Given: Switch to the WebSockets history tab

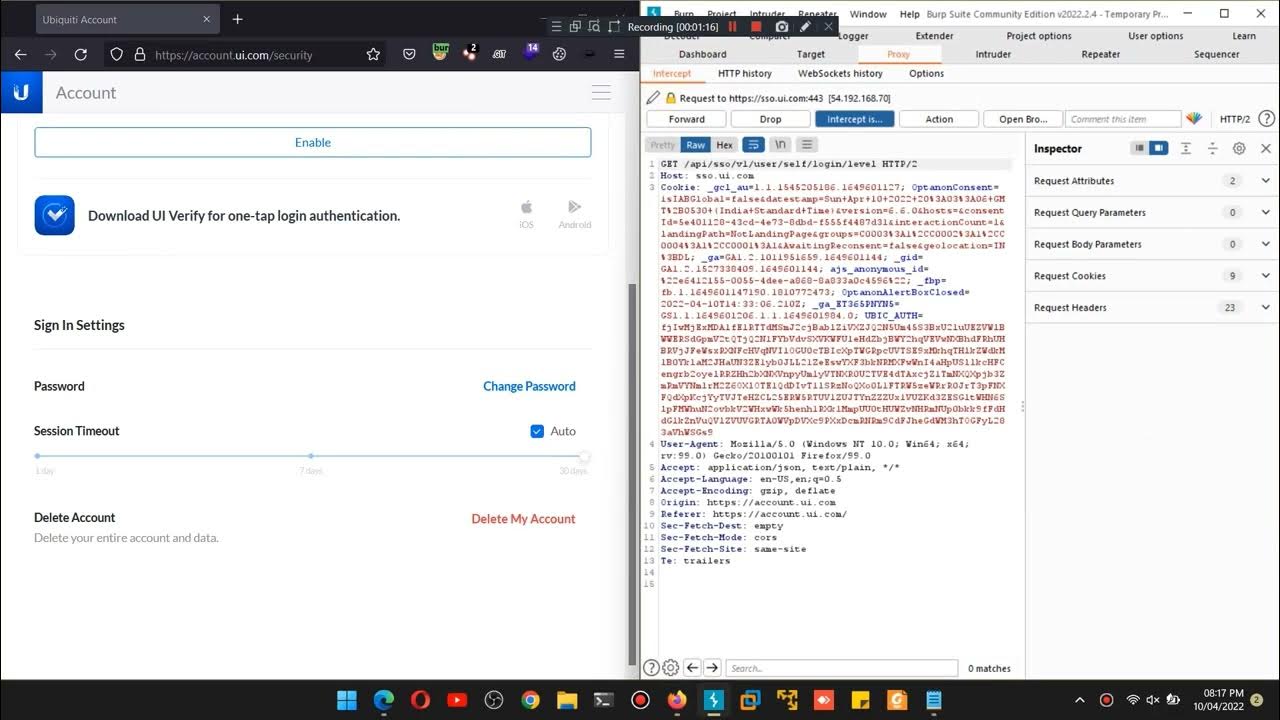Looking at the screenshot, I should click(840, 73).
